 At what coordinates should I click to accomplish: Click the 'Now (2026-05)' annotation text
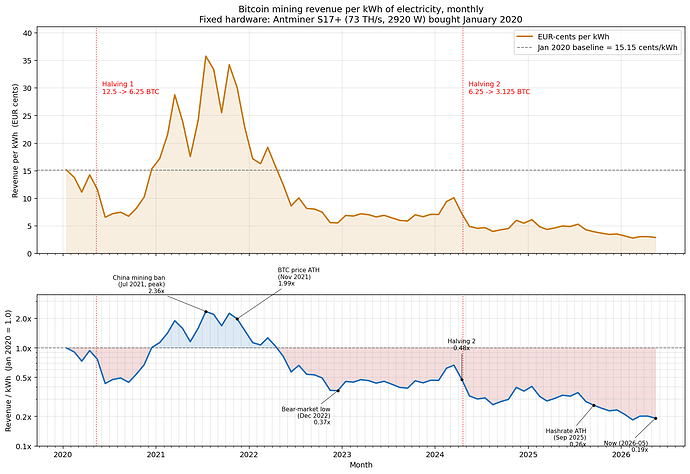[x=626, y=443]
